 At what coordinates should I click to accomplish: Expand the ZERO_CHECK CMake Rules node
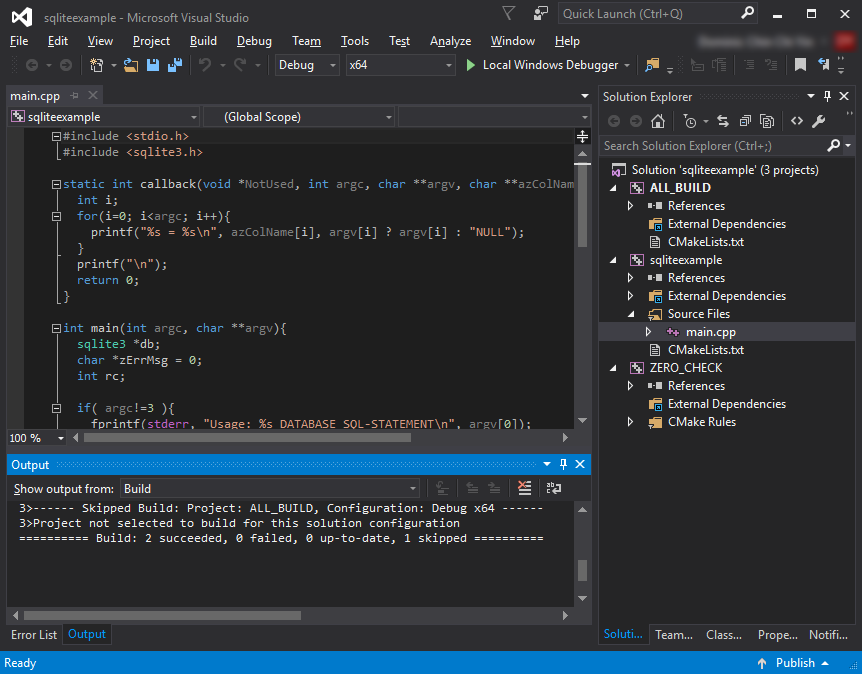click(x=630, y=422)
